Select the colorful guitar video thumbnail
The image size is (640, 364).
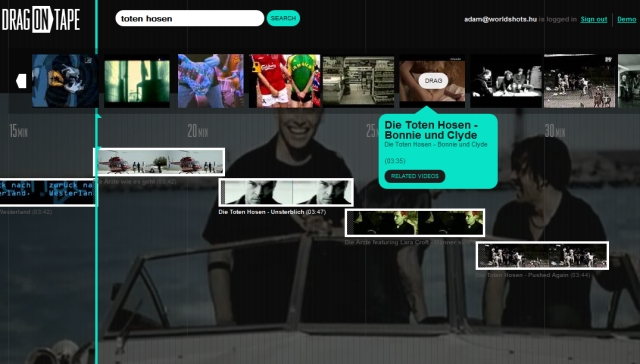pos(211,81)
